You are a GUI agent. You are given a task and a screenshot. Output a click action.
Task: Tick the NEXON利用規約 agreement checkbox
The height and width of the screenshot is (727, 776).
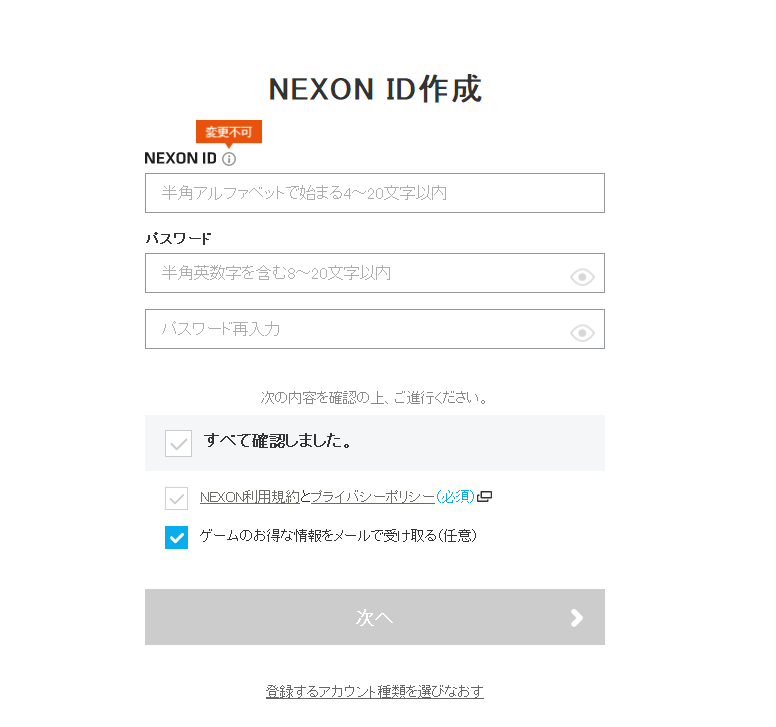177,498
